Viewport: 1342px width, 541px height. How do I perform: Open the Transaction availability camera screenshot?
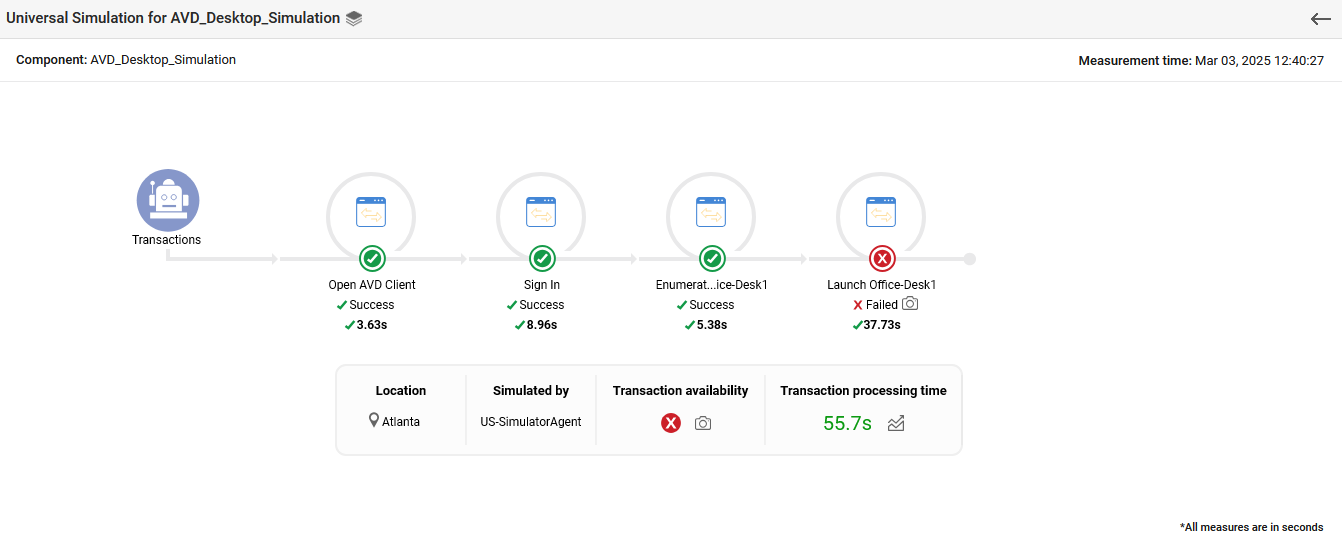pyautogui.click(x=703, y=423)
